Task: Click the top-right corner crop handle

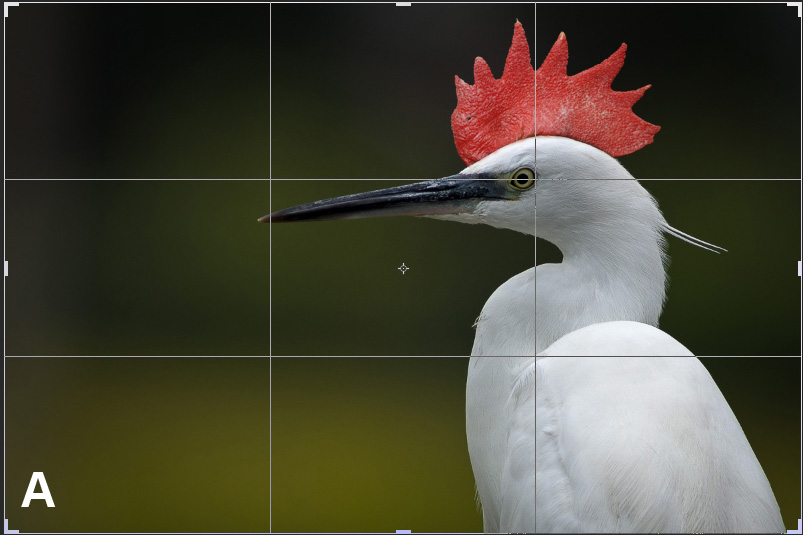Action: 796,7
